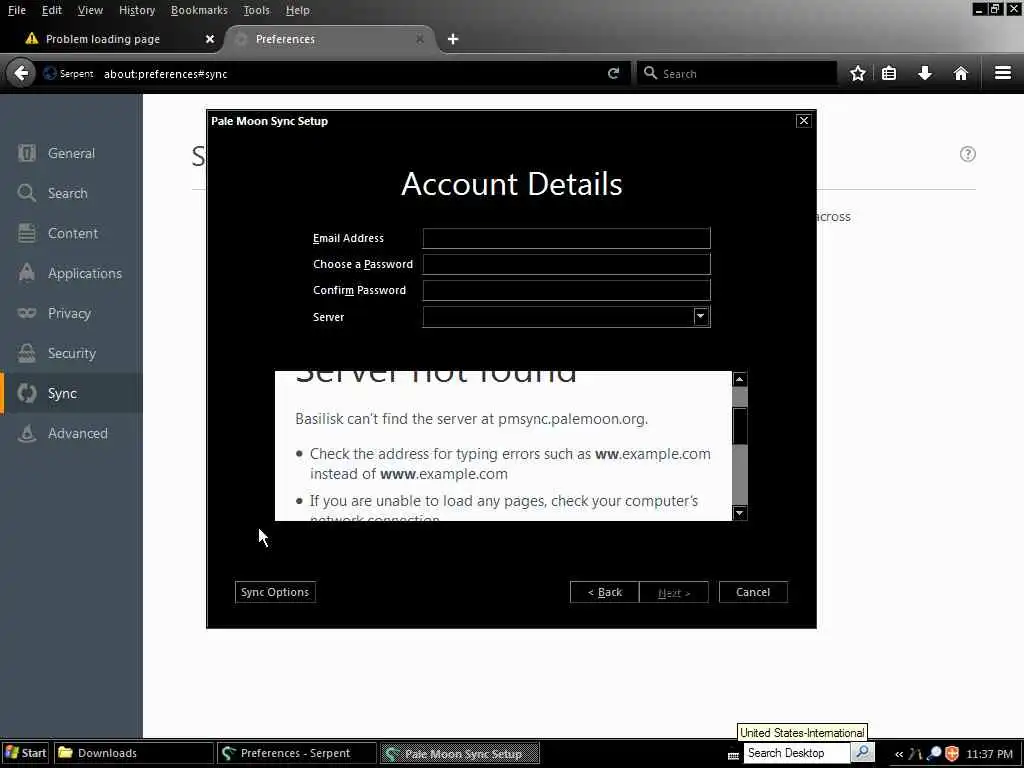1024x768 pixels.
Task: Open the Start menu
Action: click(x=25, y=753)
